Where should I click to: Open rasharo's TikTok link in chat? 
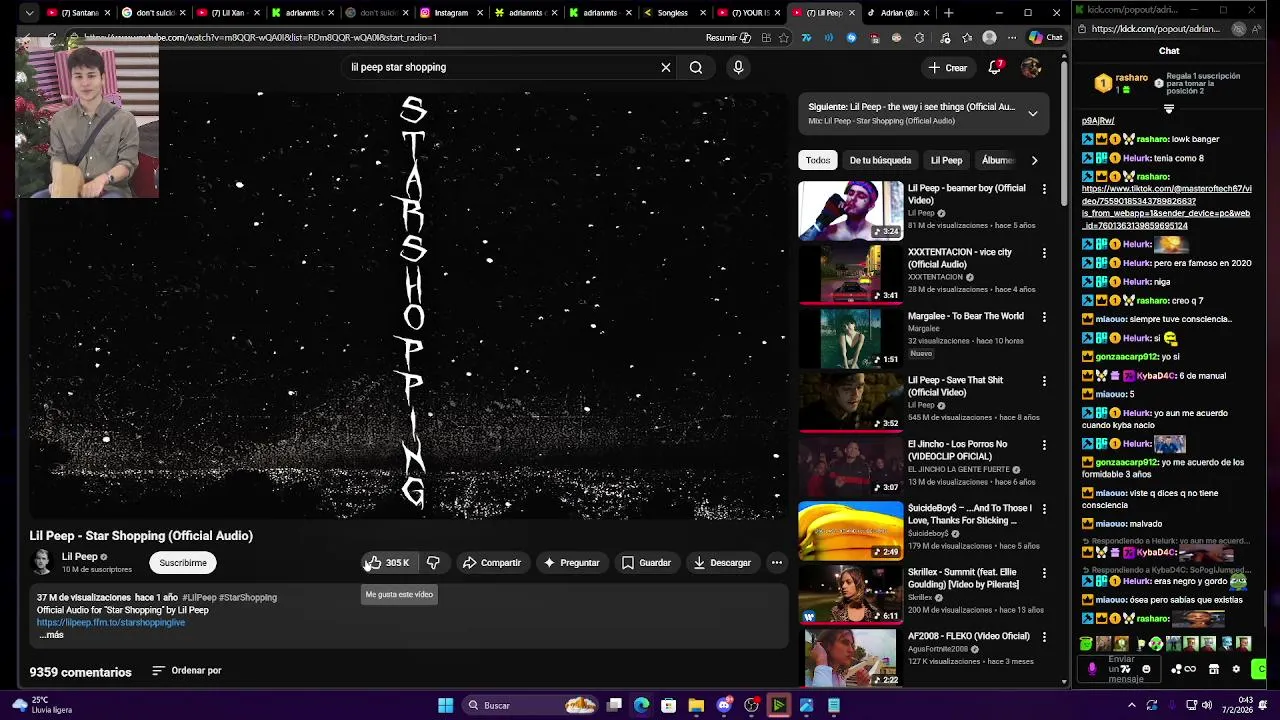coord(1166,207)
